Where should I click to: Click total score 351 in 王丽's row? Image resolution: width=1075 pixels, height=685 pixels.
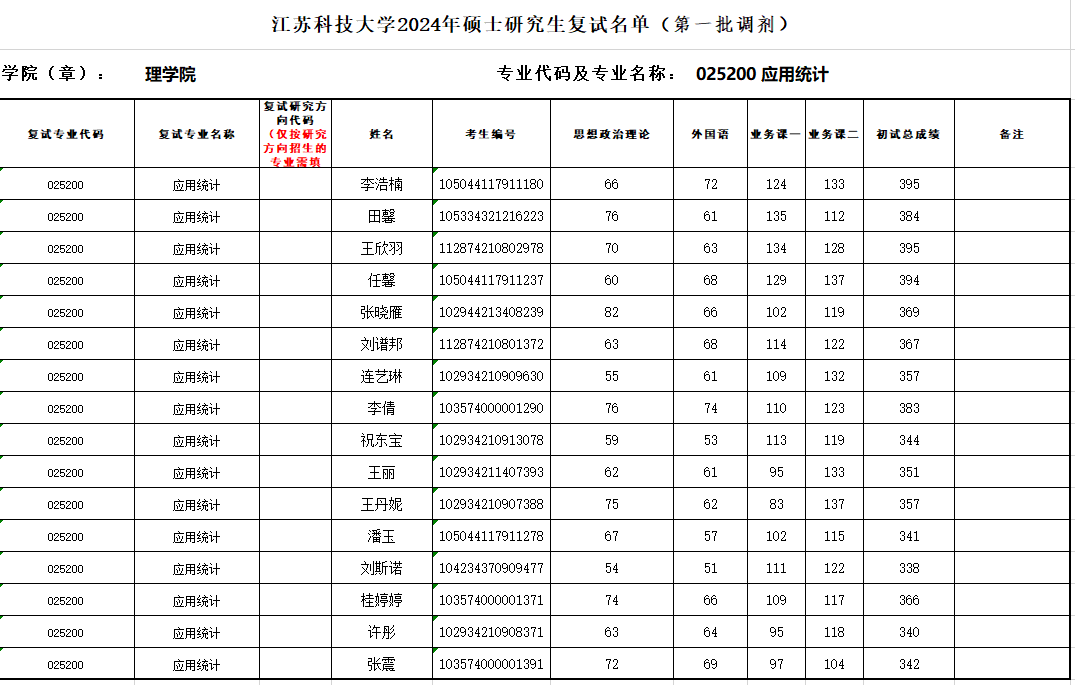coord(909,472)
